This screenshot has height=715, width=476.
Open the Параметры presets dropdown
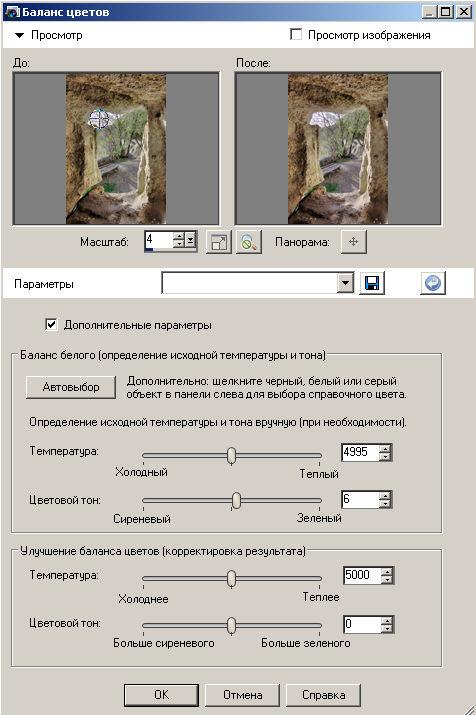(x=346, y=284)
